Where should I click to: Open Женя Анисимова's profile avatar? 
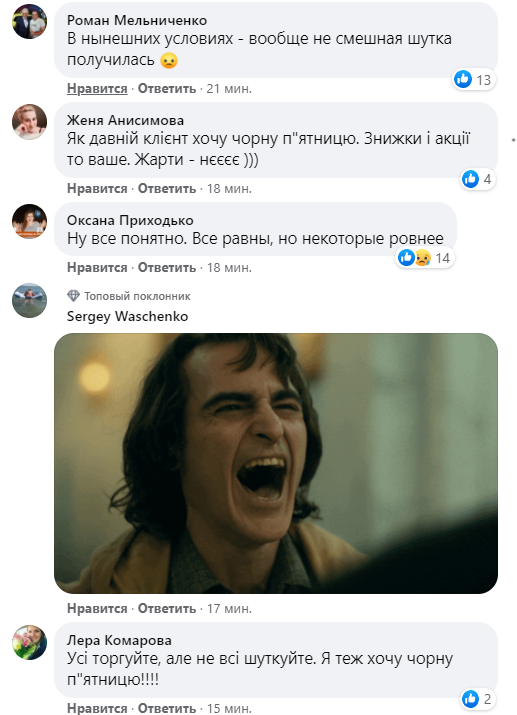coord(29,121)
